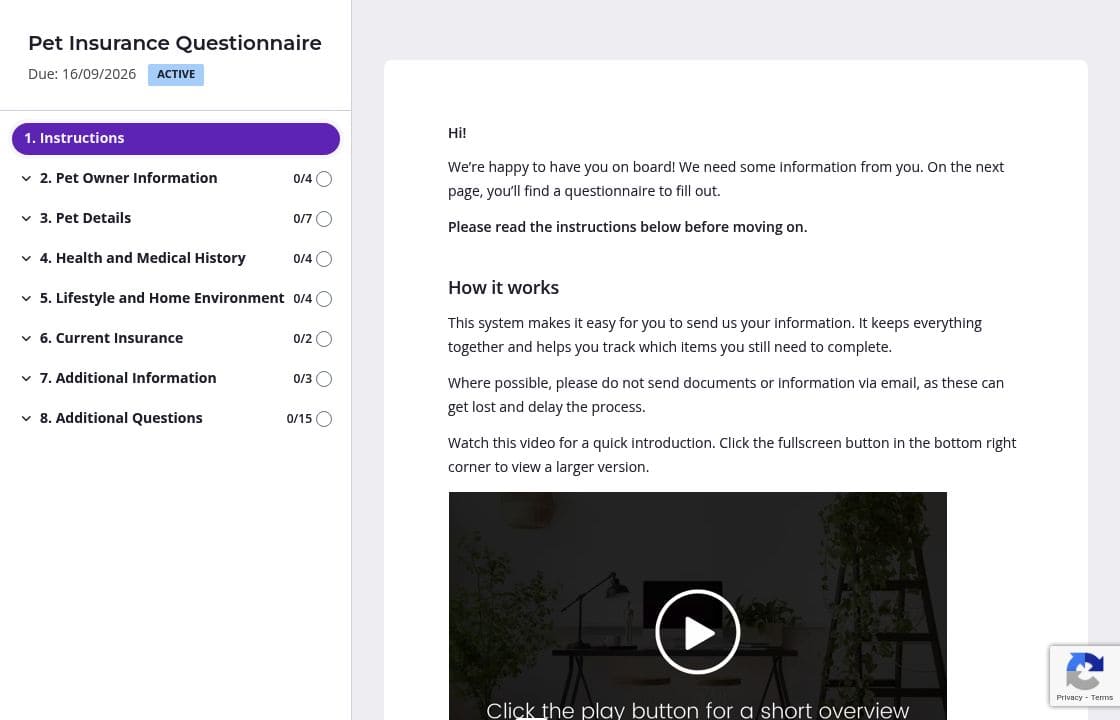
Task: Click Additional Questions completion circle
Action: [324, 419]
